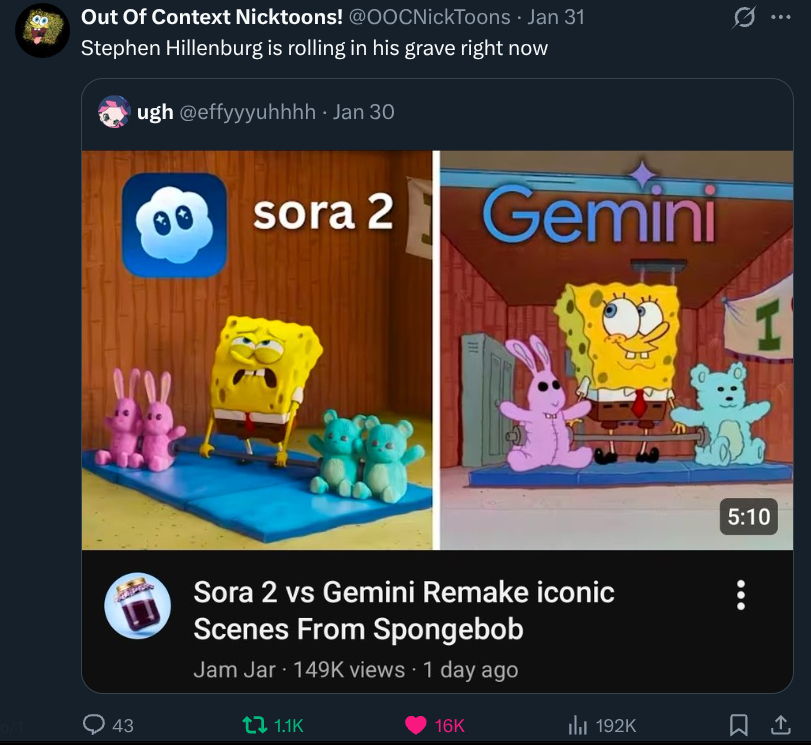Click the Stephen Hillenburg tweet text
Viewport: 811px width, 745px height.
coord(314,47)
